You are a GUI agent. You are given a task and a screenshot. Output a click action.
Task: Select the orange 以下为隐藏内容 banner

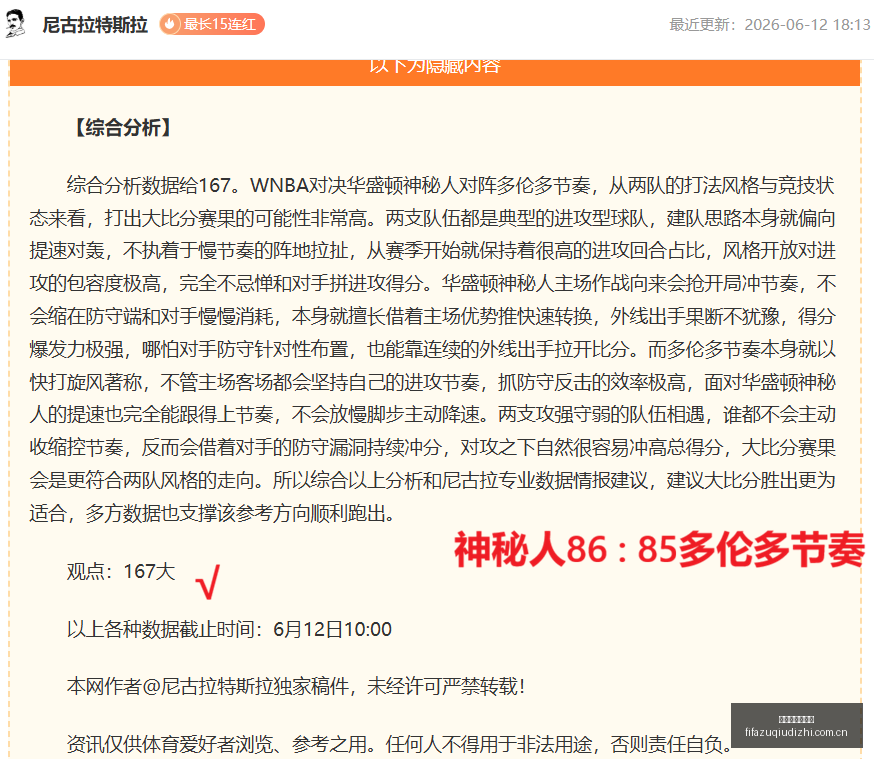tap(435, 72)
